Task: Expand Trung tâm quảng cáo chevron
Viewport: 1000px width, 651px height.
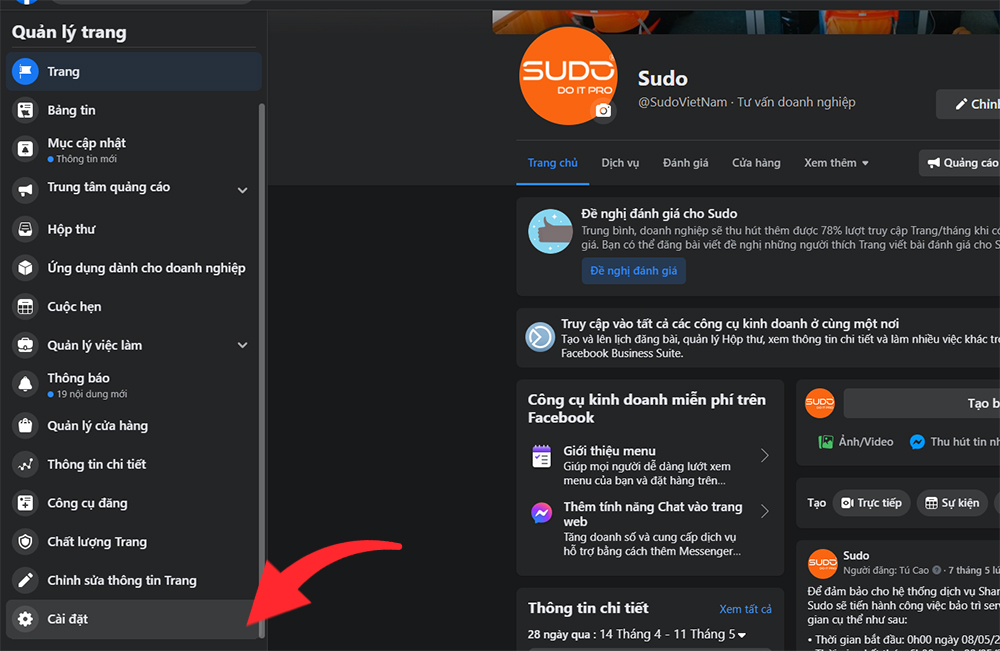Action: click(x=242, y=189)
